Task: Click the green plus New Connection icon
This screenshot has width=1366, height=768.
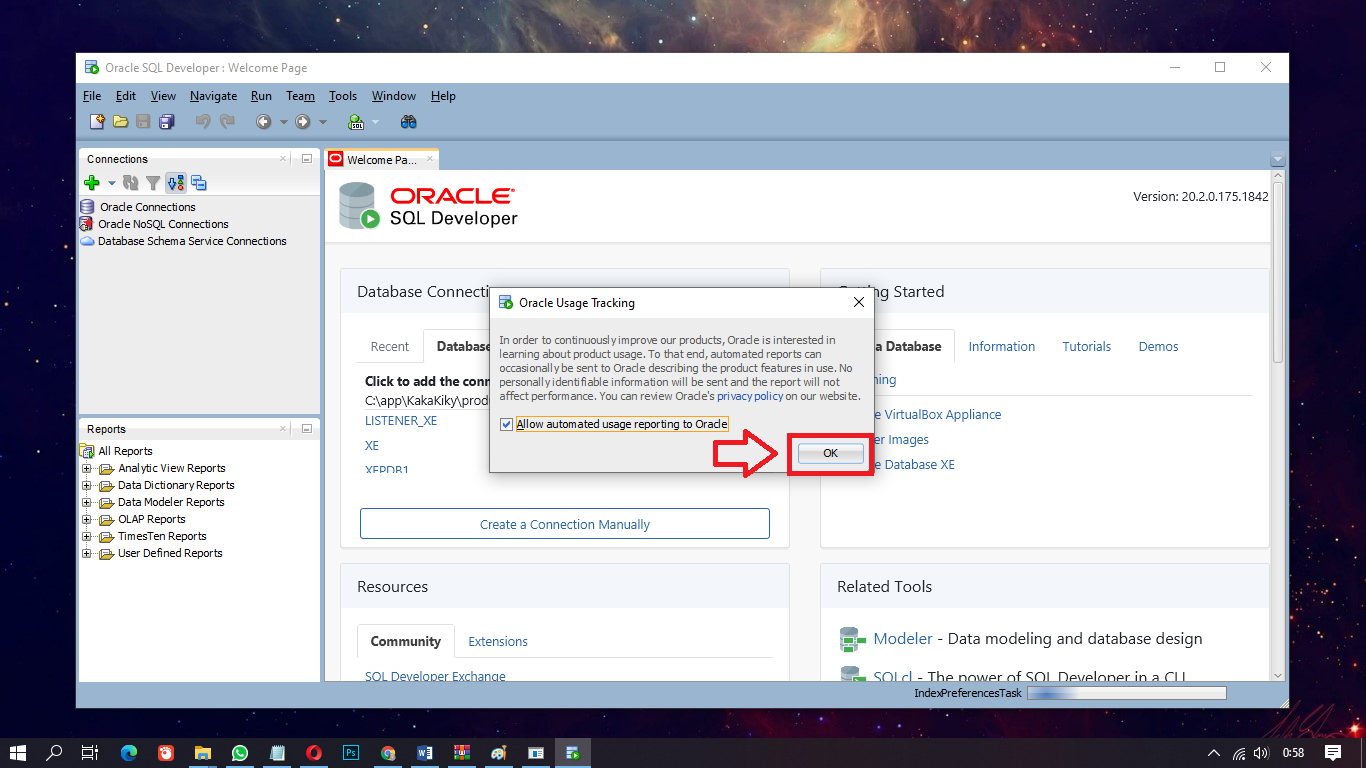Action: (92, 183)
